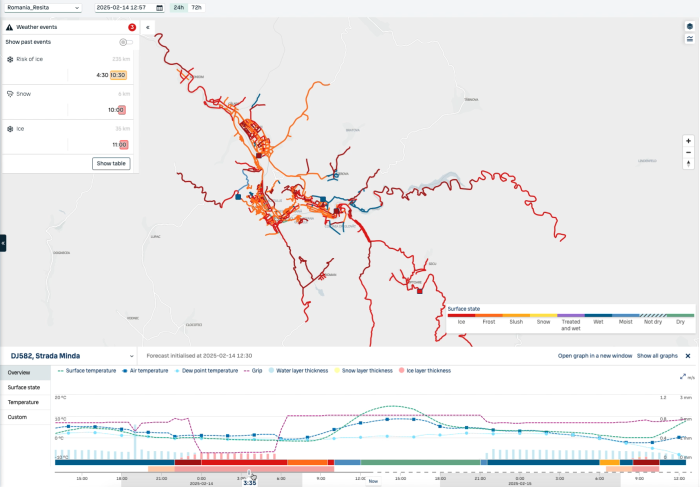Click the 3:35 timeline cursor marker
This screenshot has height=487, width=700.
[250, 478]
